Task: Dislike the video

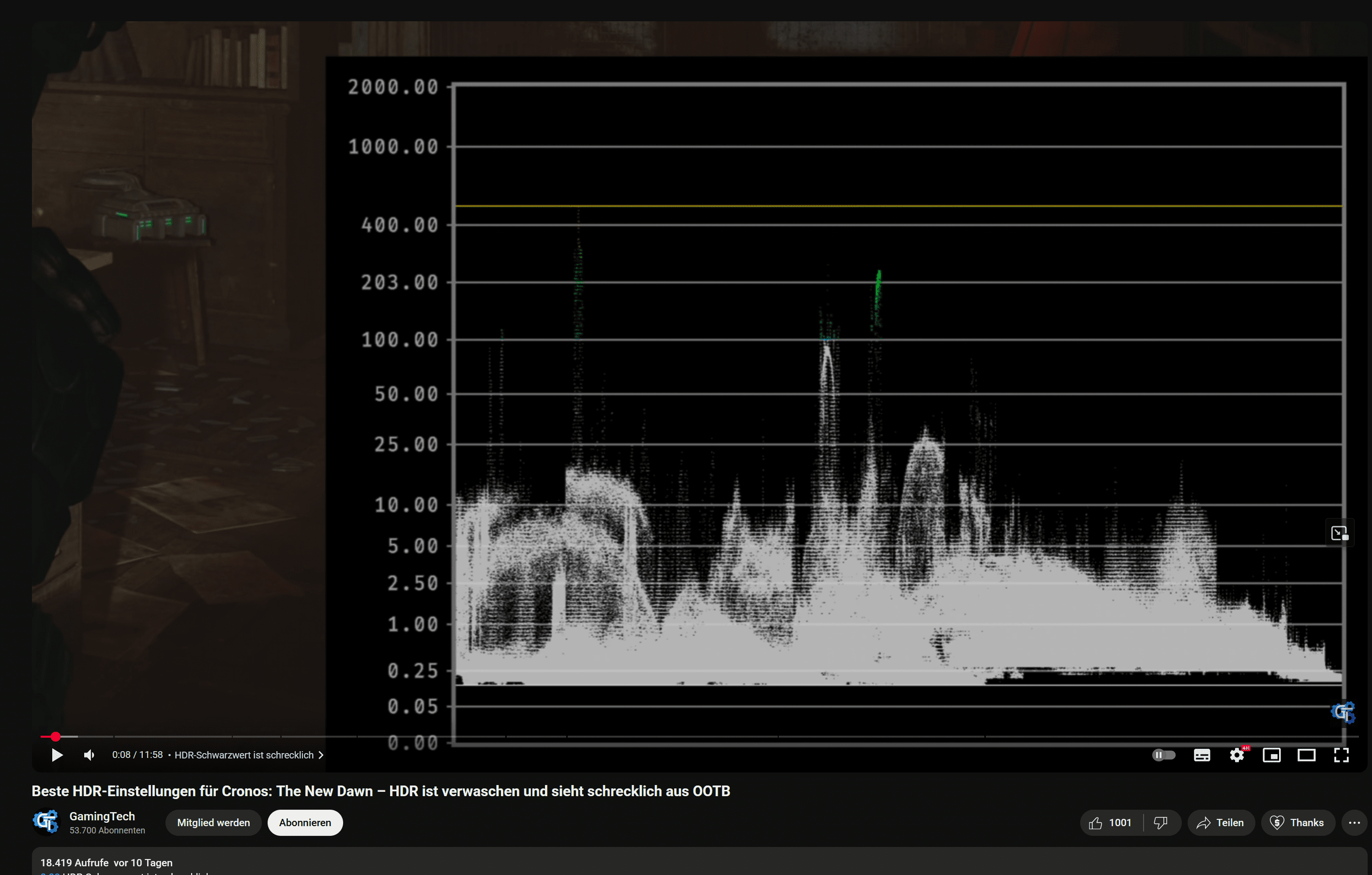Action: pos(1161,823)
